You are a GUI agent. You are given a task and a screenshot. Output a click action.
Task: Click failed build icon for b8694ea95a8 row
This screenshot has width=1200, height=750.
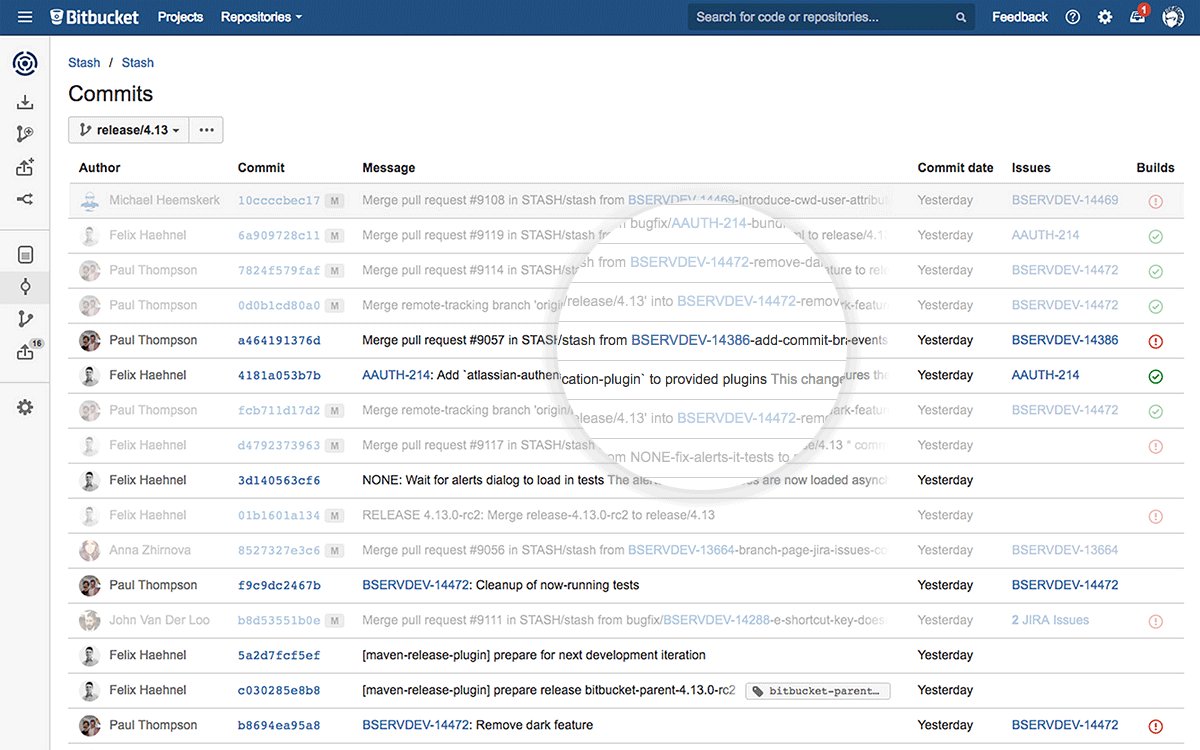click(x=1156, y=726)
